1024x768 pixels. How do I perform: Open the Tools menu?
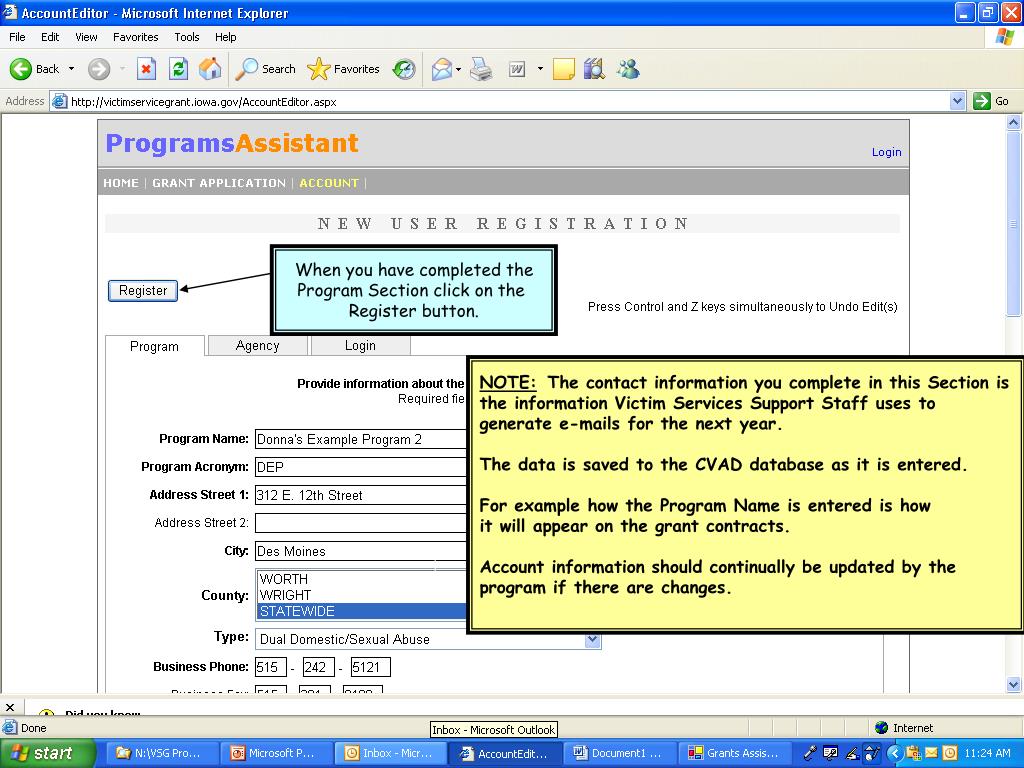(x=186, y=37)
